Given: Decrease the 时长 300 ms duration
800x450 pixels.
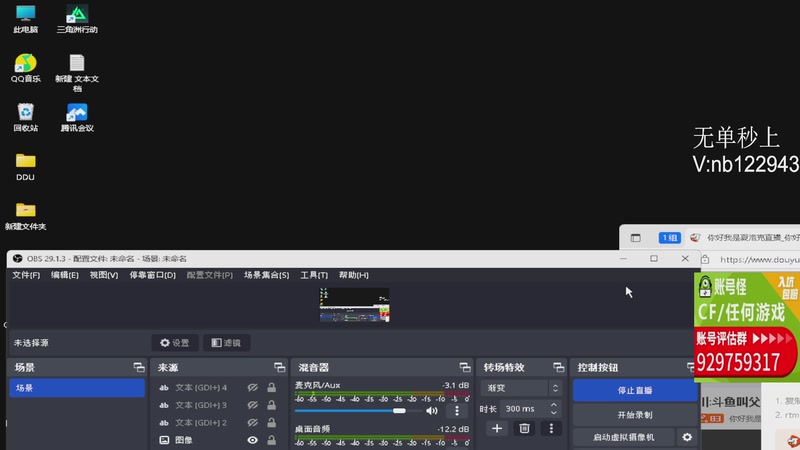Looking at the screenshot, I should tap(554, 412).
